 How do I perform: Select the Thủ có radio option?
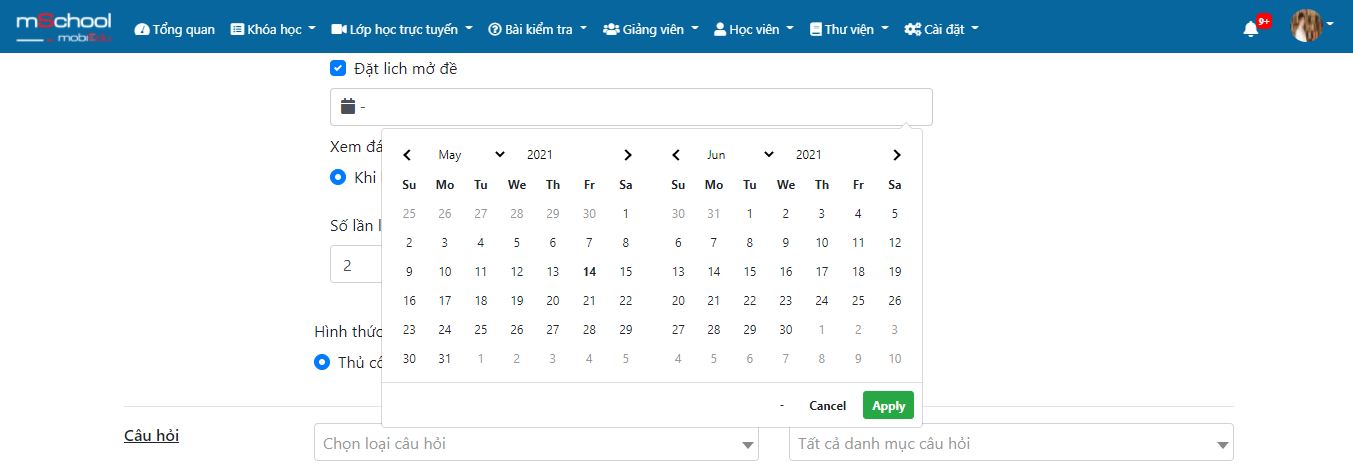coord(322,362)
